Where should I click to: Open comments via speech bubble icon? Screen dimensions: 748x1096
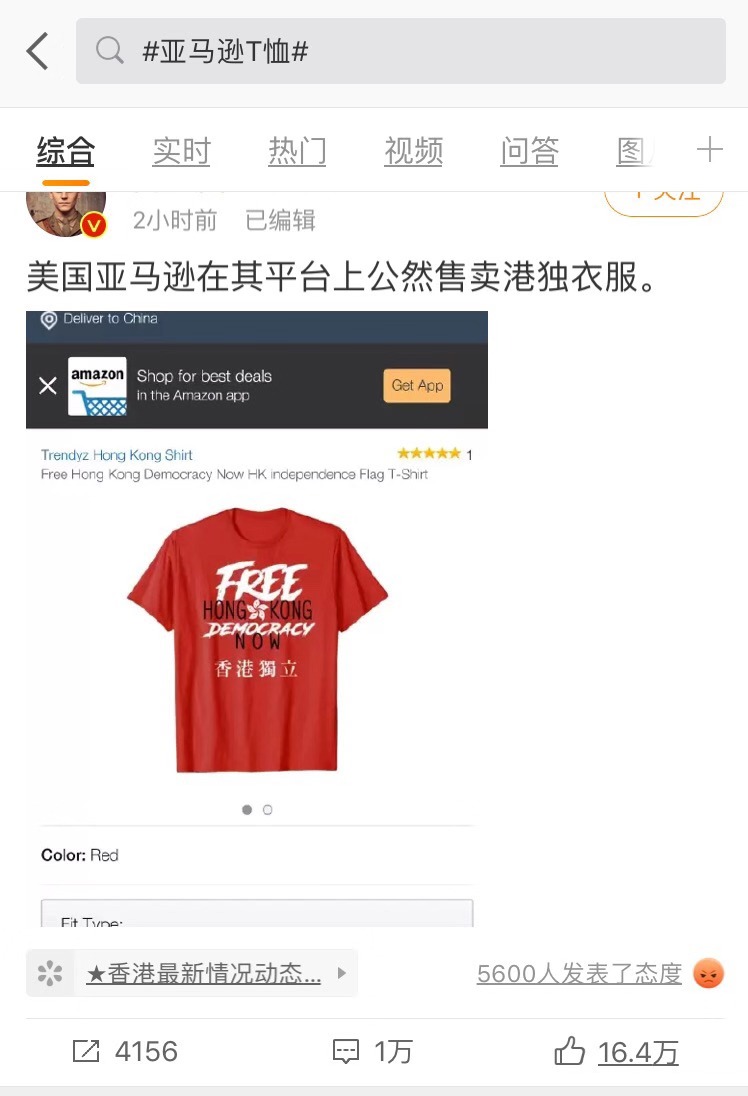(x=345, y=1051)
